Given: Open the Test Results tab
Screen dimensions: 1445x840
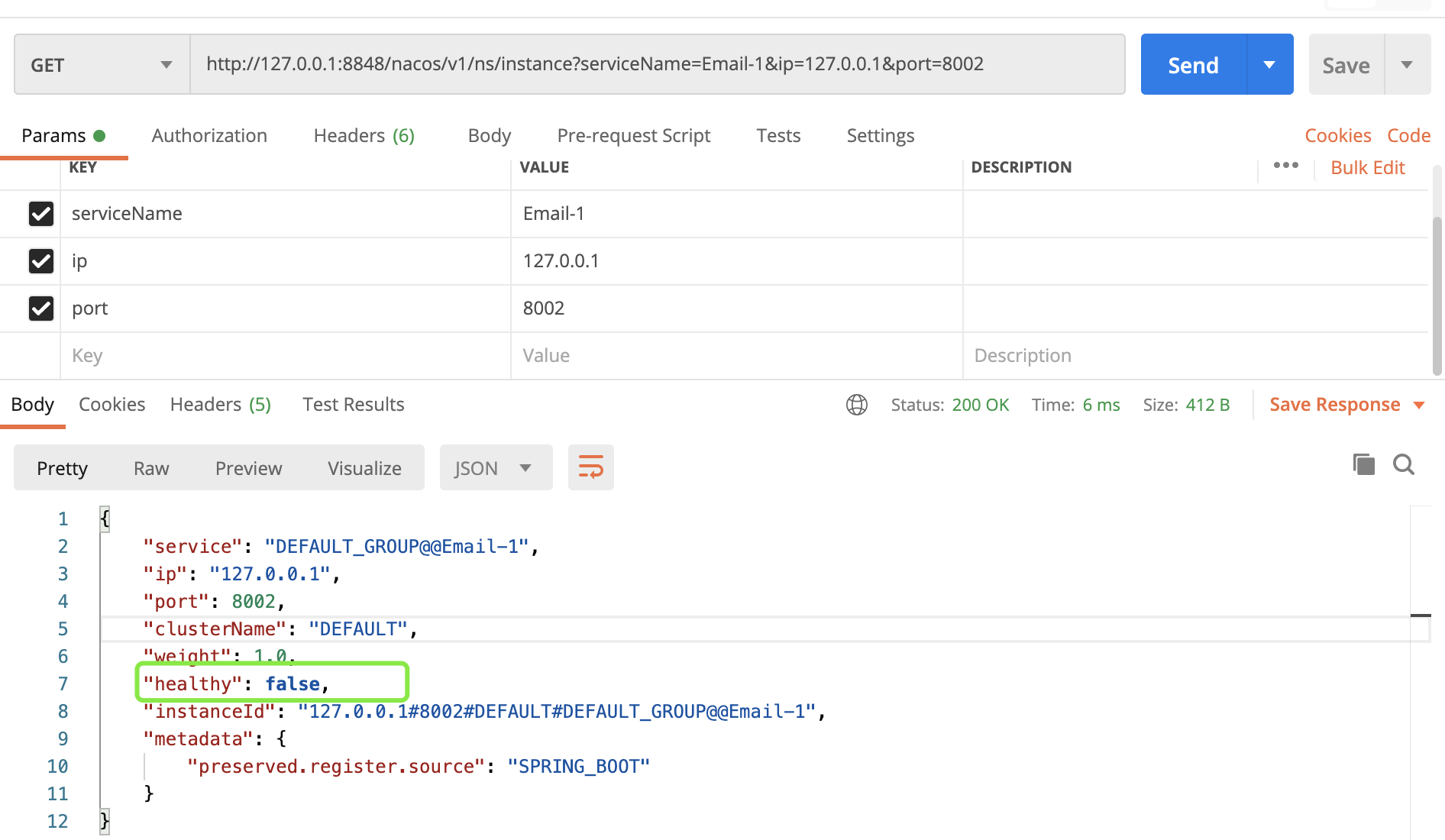Looking at the screenshot, I should (x=354, y=405).
